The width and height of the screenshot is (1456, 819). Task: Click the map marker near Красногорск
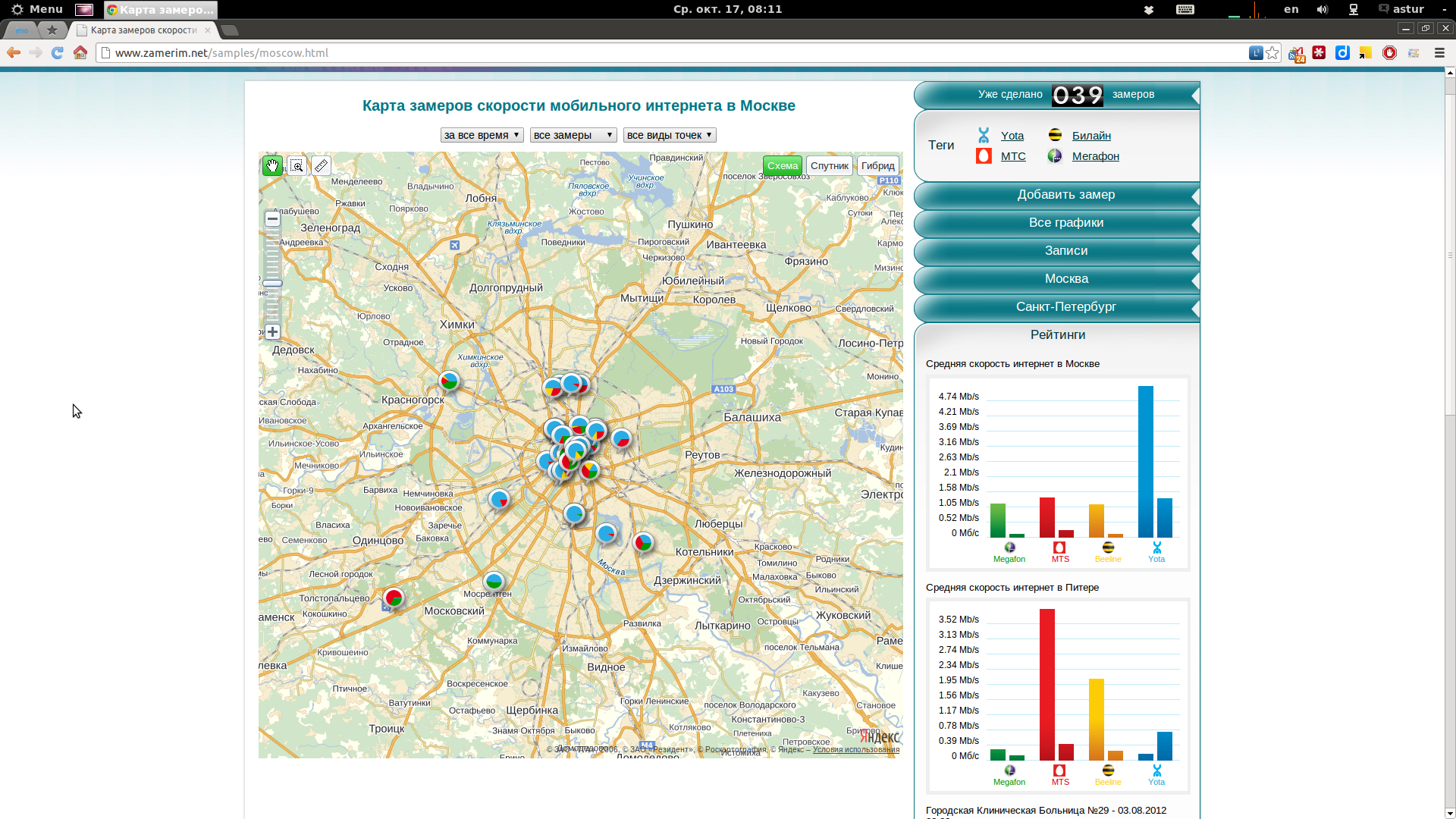pos(449,381)
